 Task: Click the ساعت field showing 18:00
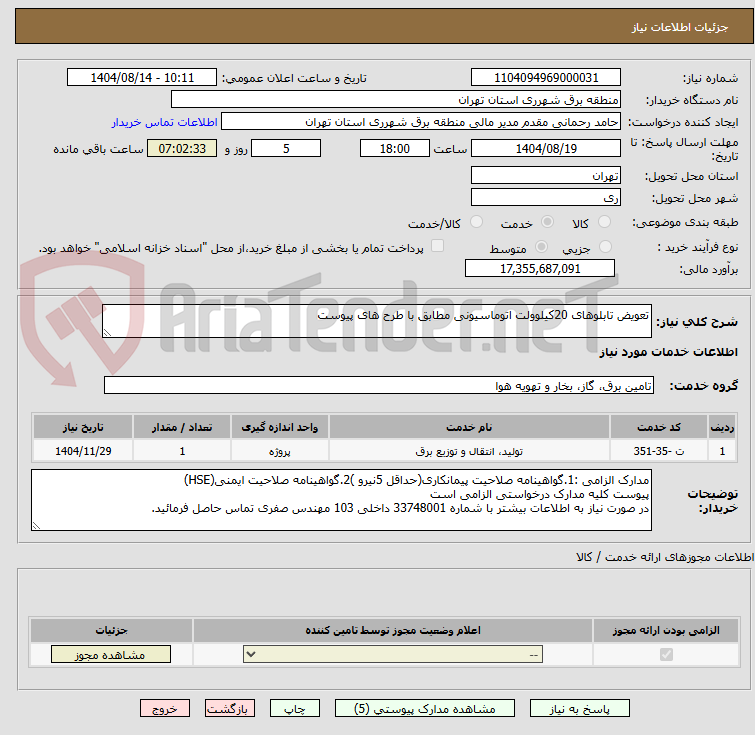click(x=394, y=148)
